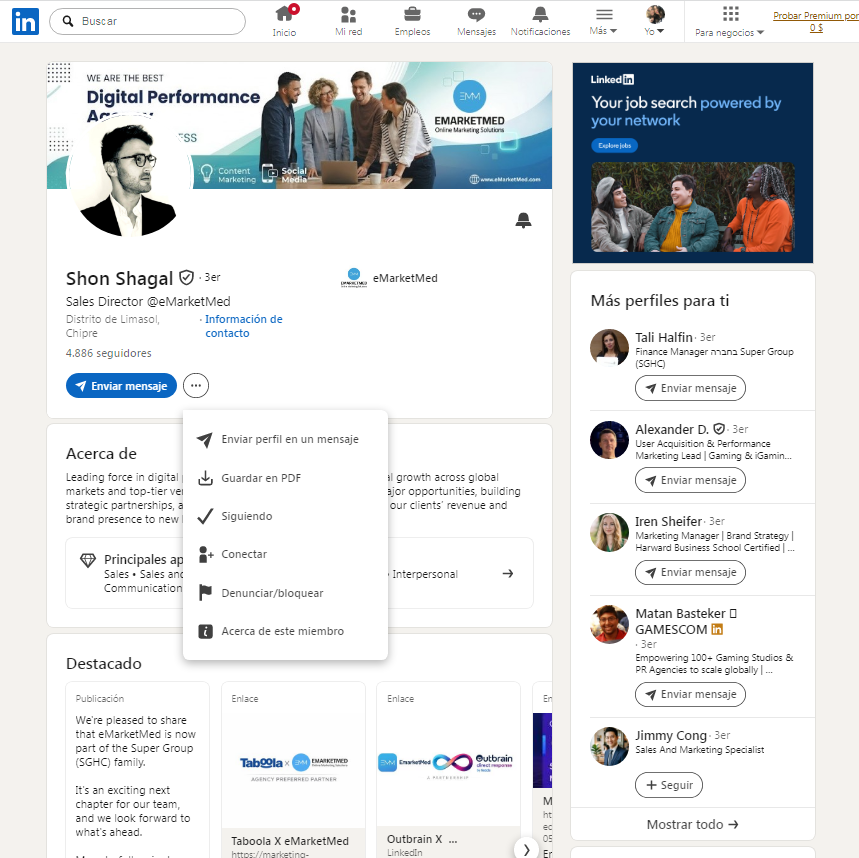Send message to Iren Sheifer

[690, 572]
